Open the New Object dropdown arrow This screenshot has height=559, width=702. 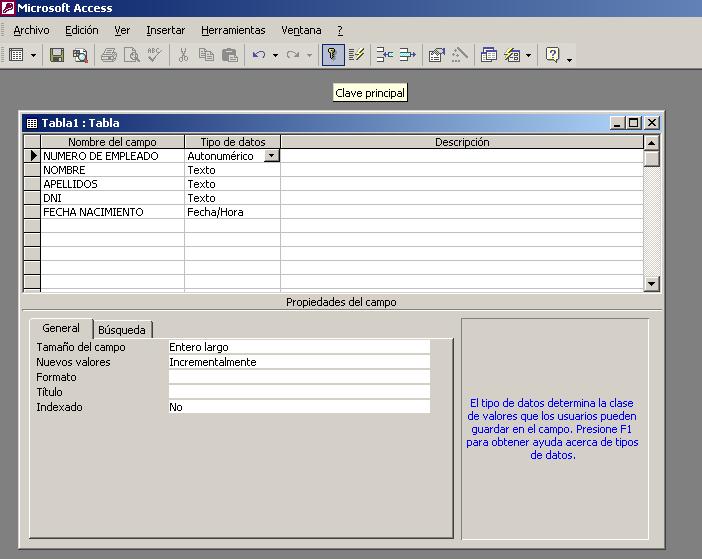pos(529,55)
